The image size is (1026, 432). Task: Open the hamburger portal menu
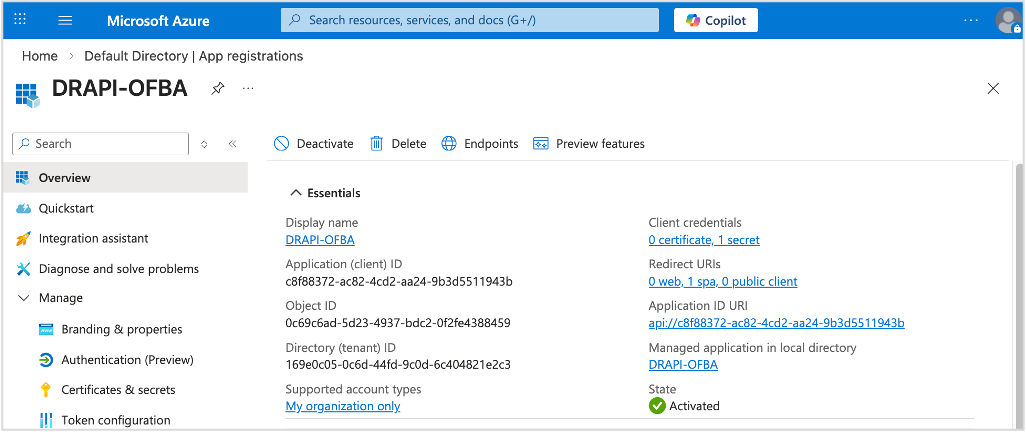click(x=65, y=20)
